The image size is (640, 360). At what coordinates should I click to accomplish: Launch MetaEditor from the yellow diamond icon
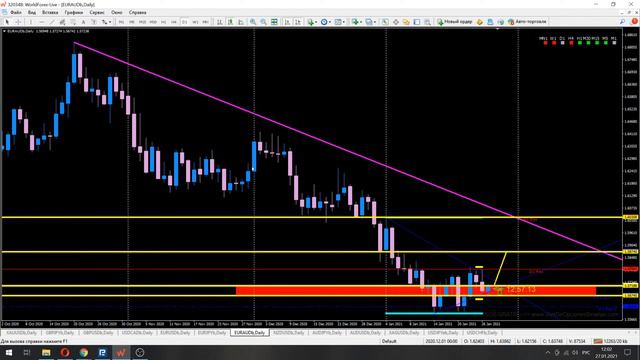(x=480, y=22)
